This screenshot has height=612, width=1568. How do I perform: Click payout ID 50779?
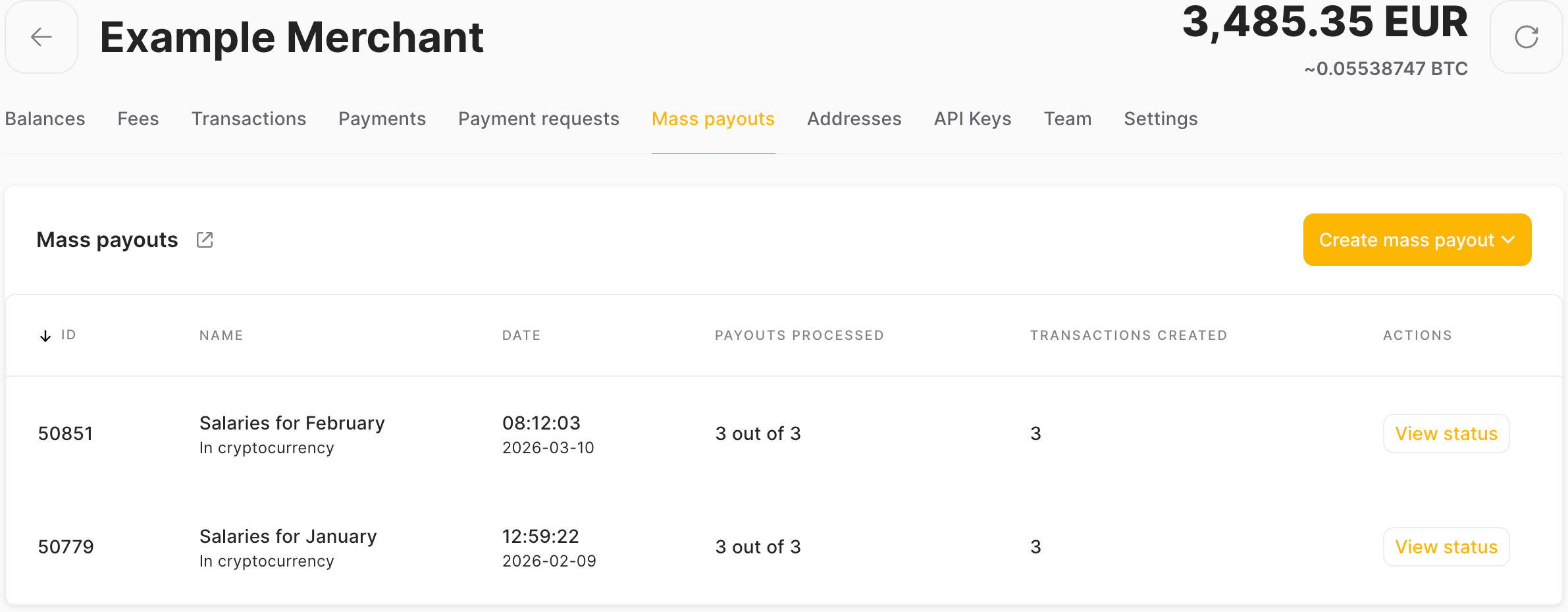click(x=66, y=547)
